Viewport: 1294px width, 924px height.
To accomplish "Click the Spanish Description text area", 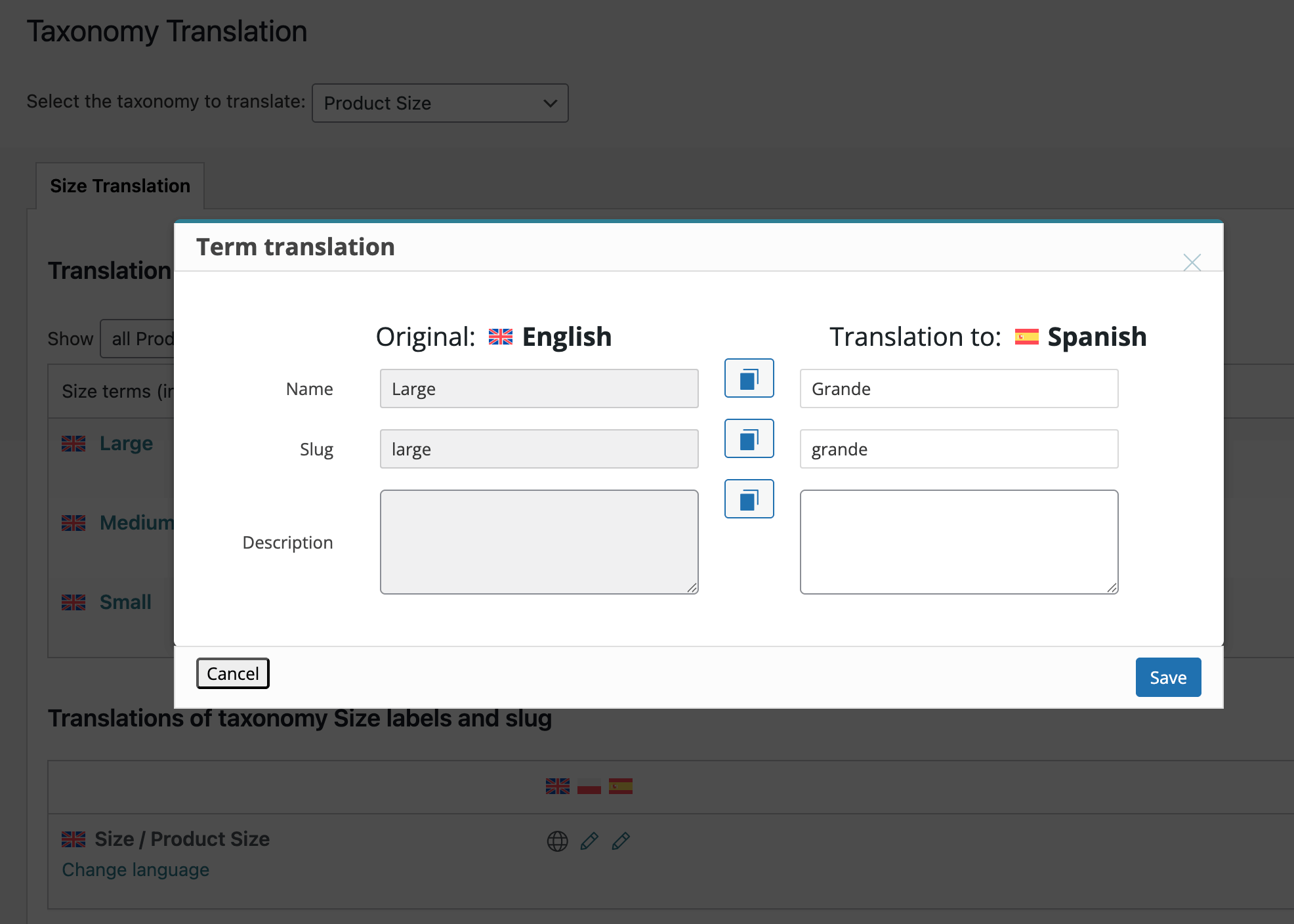I will [958, 541].
